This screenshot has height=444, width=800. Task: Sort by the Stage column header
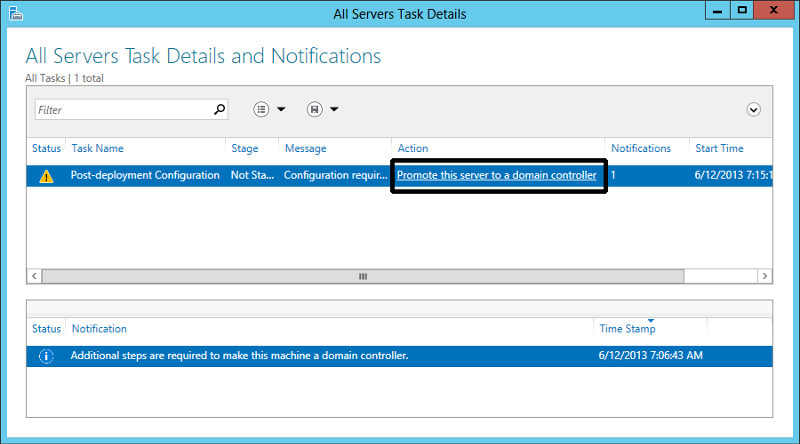pyautogui.click(x=245, y=149)
